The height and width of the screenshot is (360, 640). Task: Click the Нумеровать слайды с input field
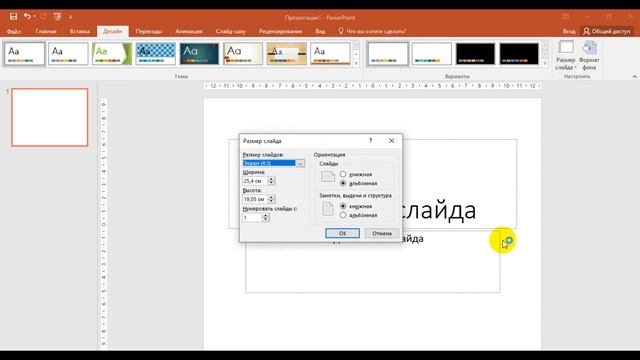pyautogui.click(x=252, y=218)
